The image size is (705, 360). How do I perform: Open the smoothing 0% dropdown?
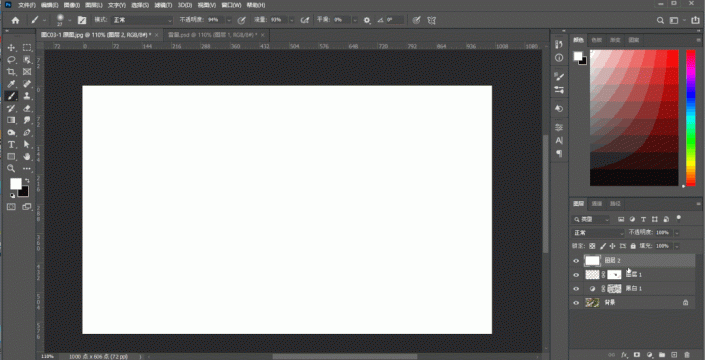pyautogui.click(x=355, y=20)
